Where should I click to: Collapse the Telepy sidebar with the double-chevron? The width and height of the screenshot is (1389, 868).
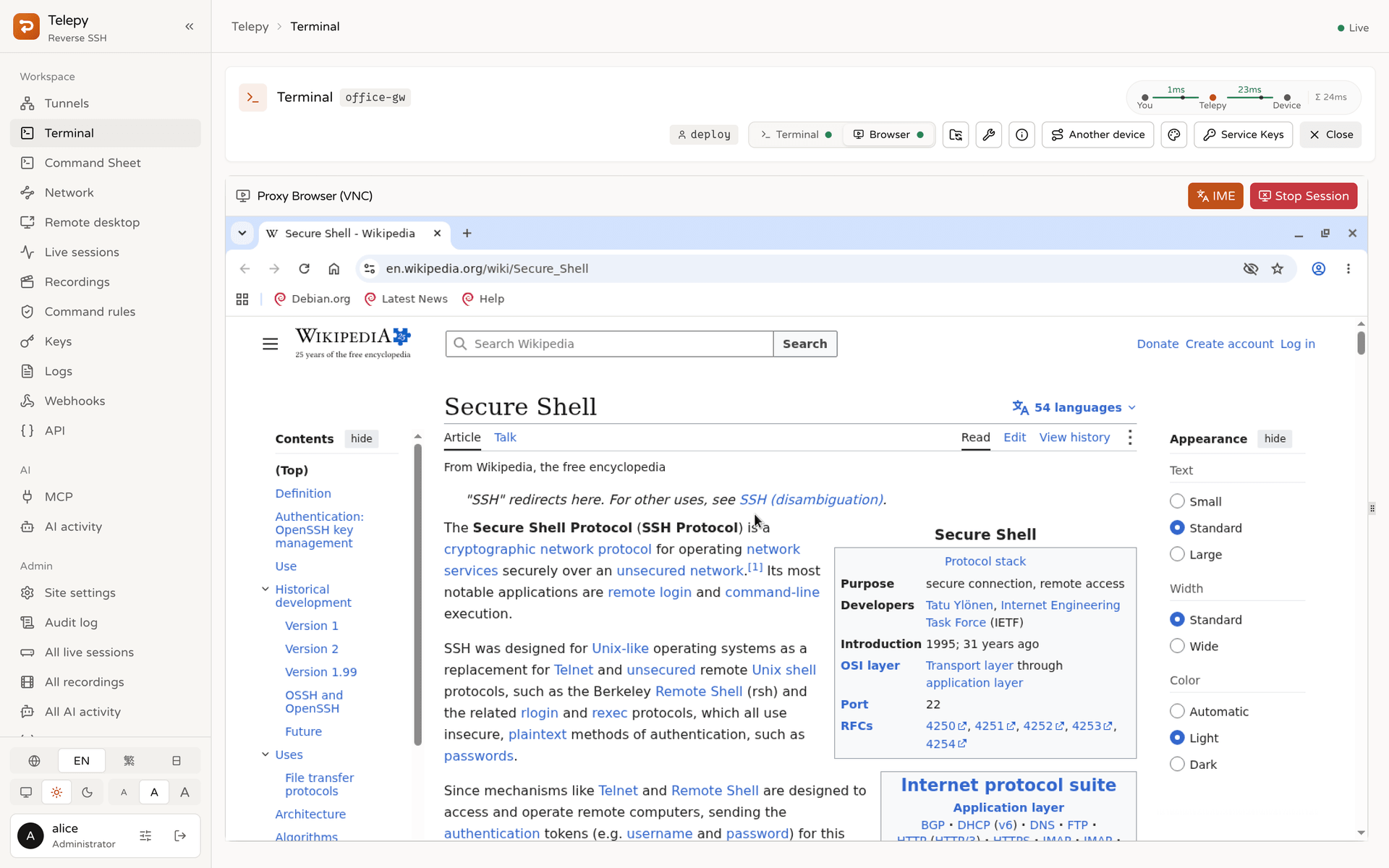point(190,27)
